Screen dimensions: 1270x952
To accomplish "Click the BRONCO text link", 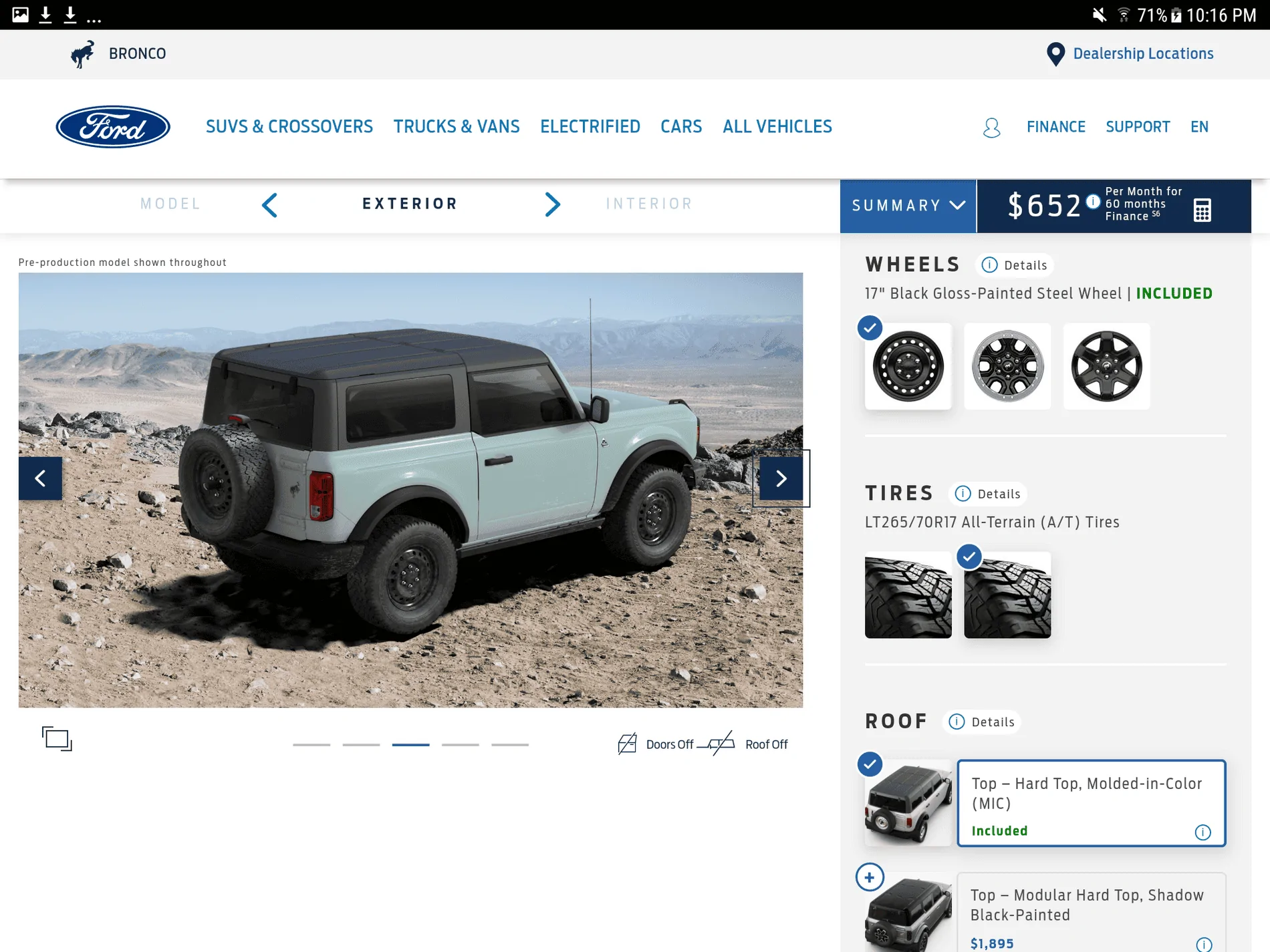I will tap(137, 54).
